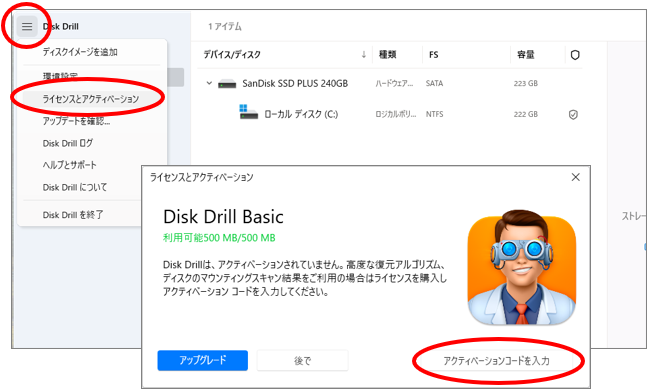Click the 容量 column header

[x=526, y=55]
